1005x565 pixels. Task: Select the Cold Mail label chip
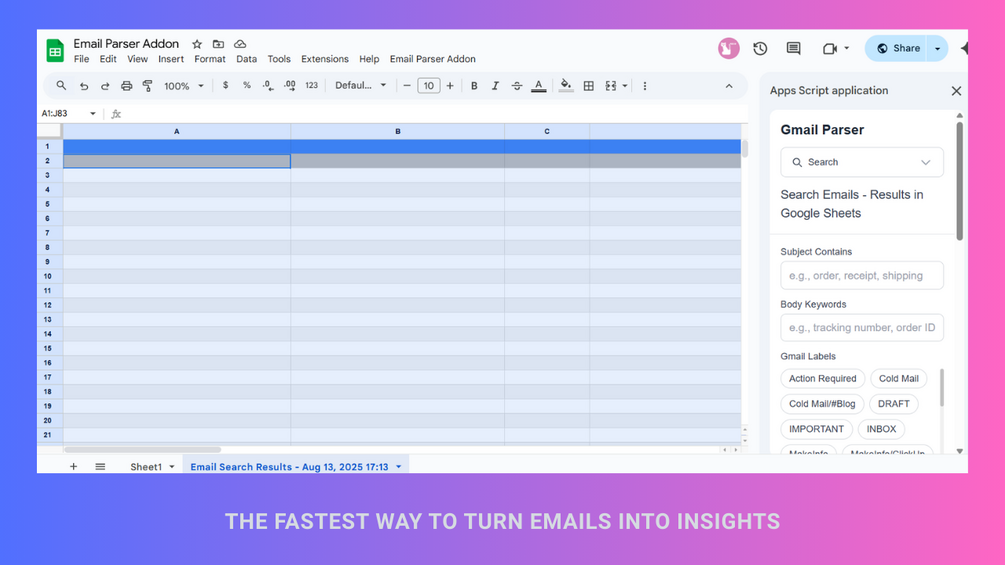[899, 379]
